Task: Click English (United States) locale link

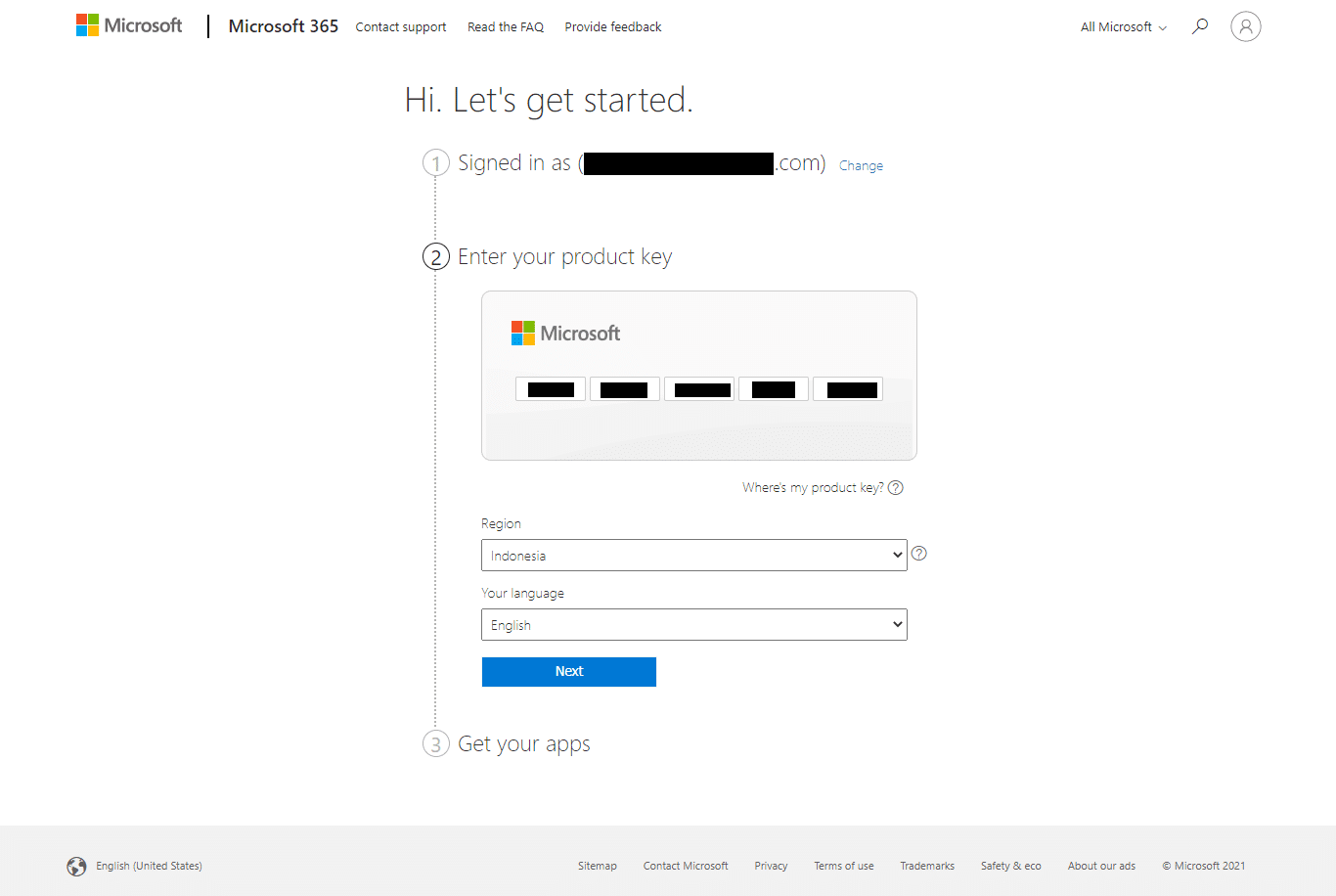Action: (149, 867)
